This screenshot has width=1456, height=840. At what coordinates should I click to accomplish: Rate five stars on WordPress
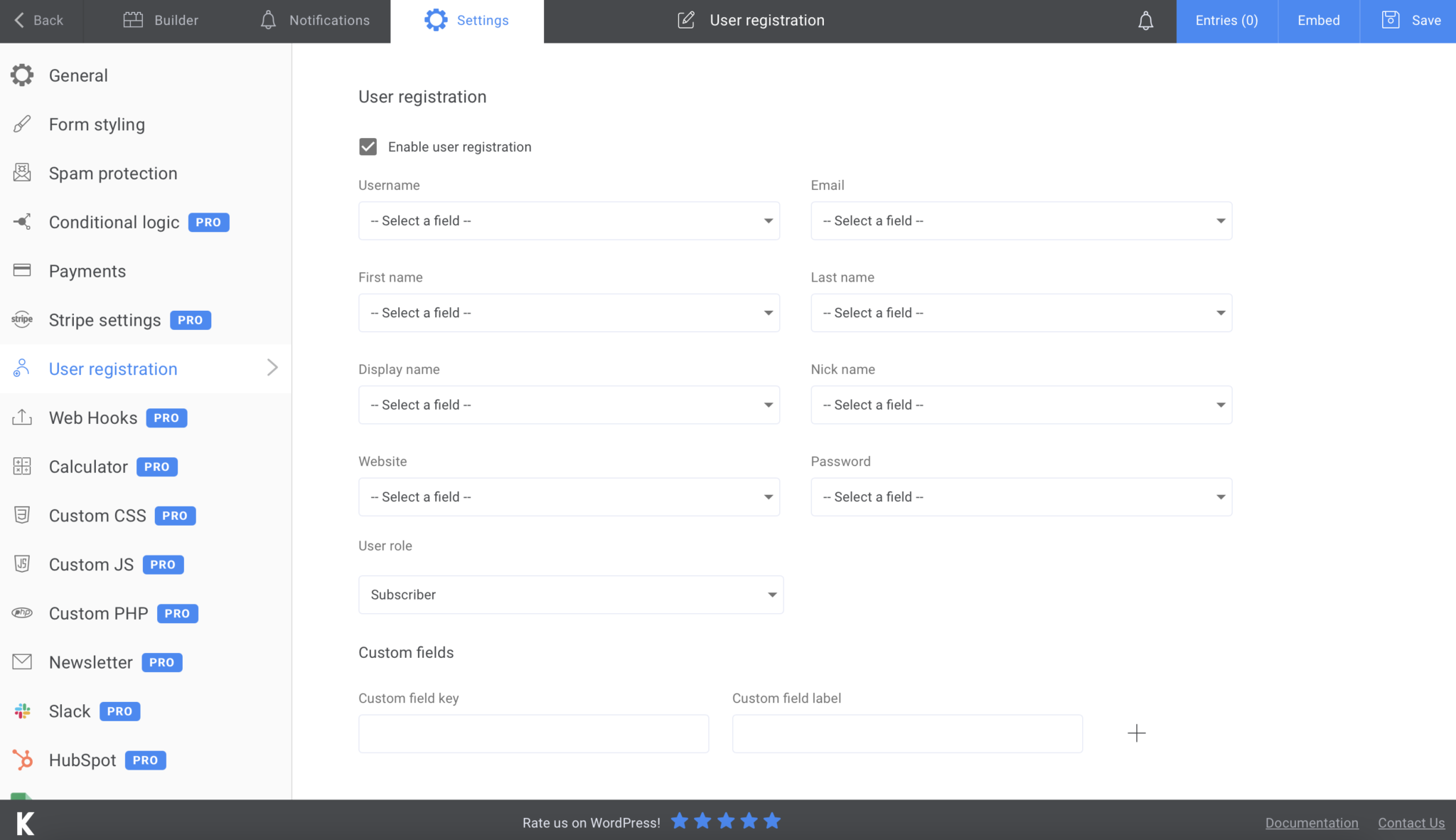coord(773,821)
